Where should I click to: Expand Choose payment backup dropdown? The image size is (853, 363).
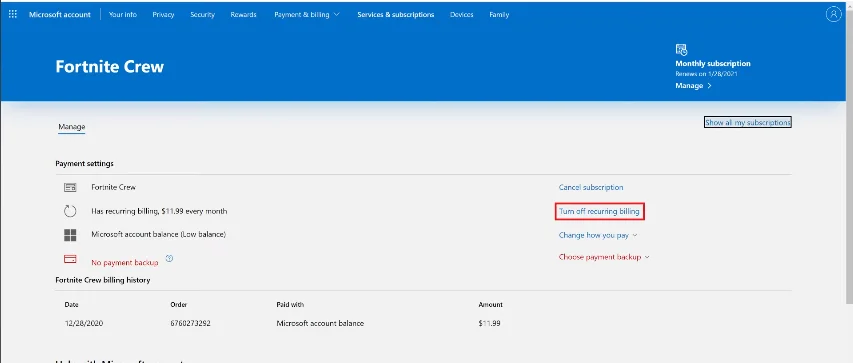(x=604, y=257)
